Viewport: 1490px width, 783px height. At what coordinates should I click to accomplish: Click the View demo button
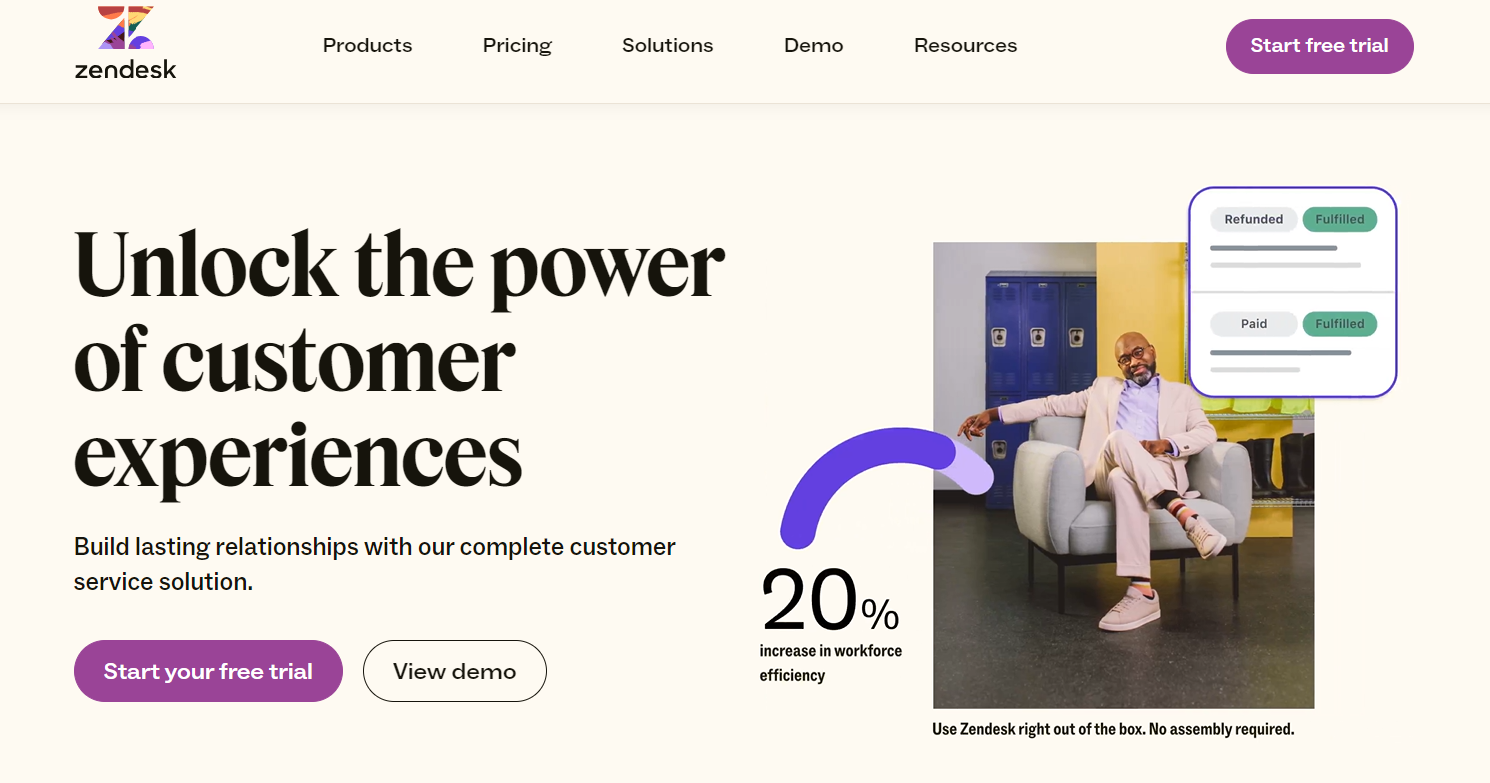coord(454,671)
